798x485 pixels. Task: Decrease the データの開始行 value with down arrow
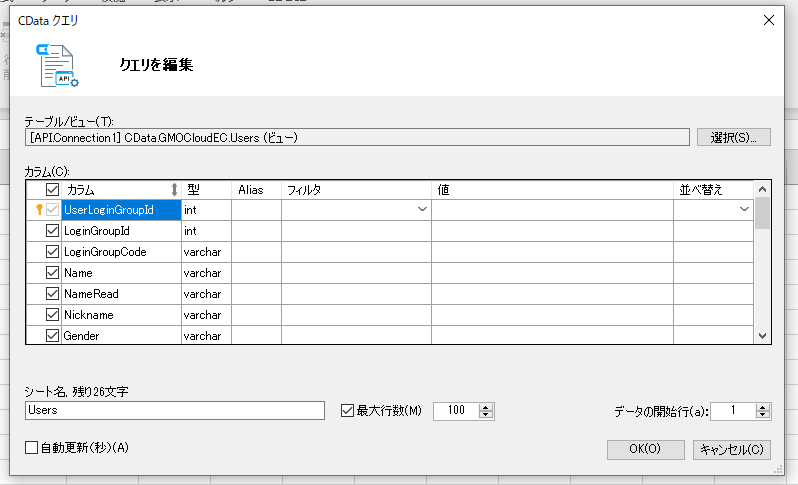[762, 414]
